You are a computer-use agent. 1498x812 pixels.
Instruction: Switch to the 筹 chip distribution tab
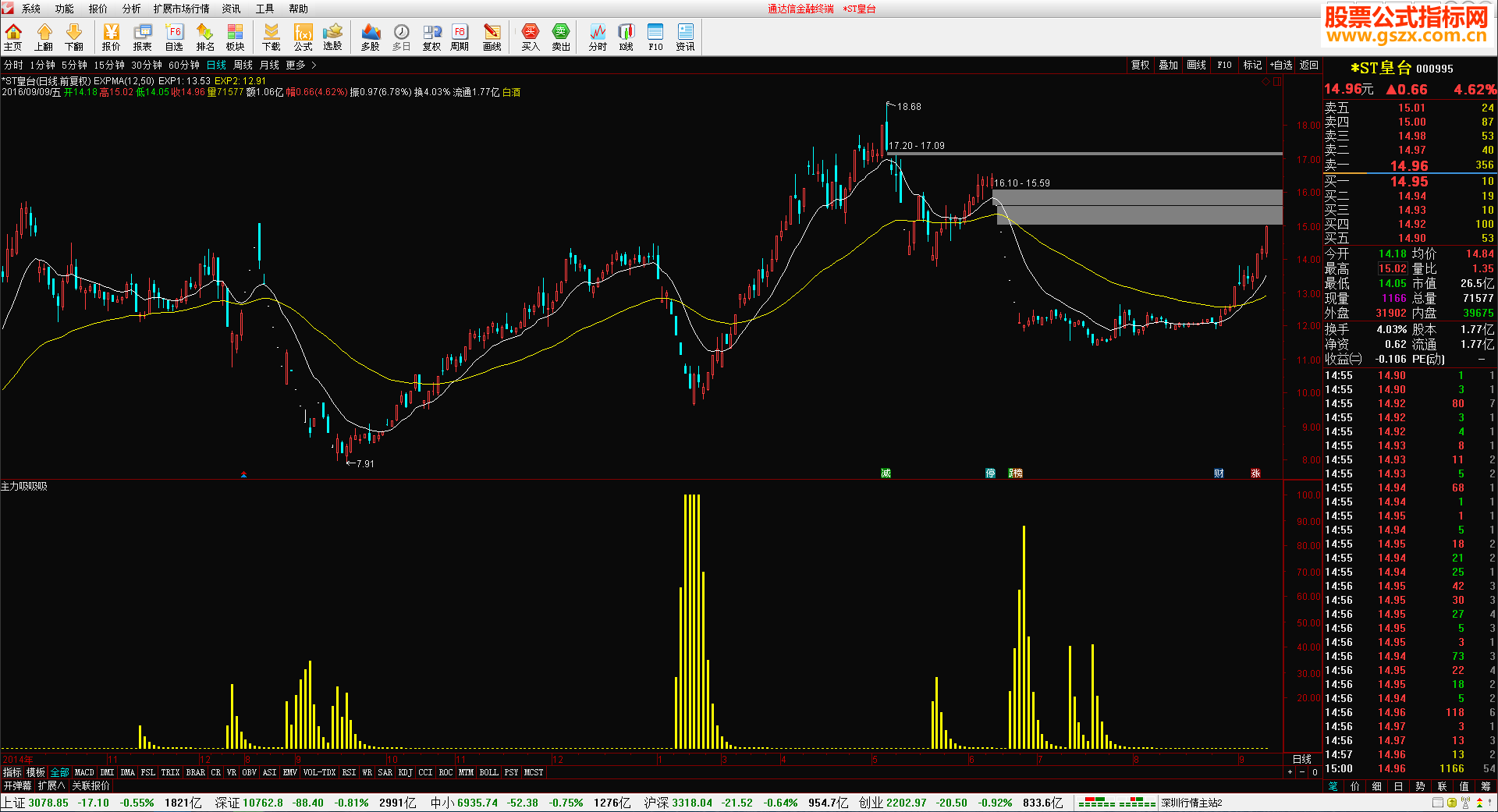[x=1486, y=786]
